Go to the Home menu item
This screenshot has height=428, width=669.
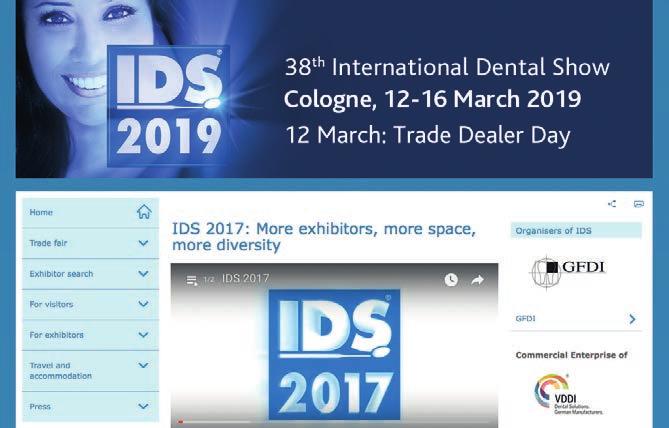point(90,212)
